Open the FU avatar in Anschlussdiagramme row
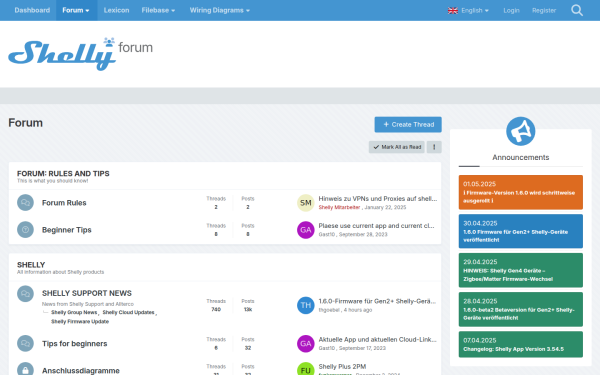 305,369
